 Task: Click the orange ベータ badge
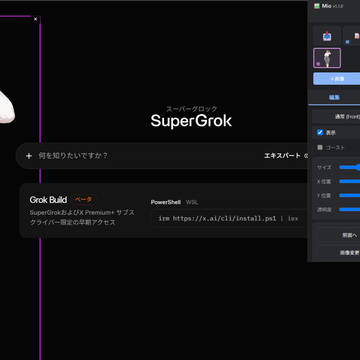click(83, 199)
